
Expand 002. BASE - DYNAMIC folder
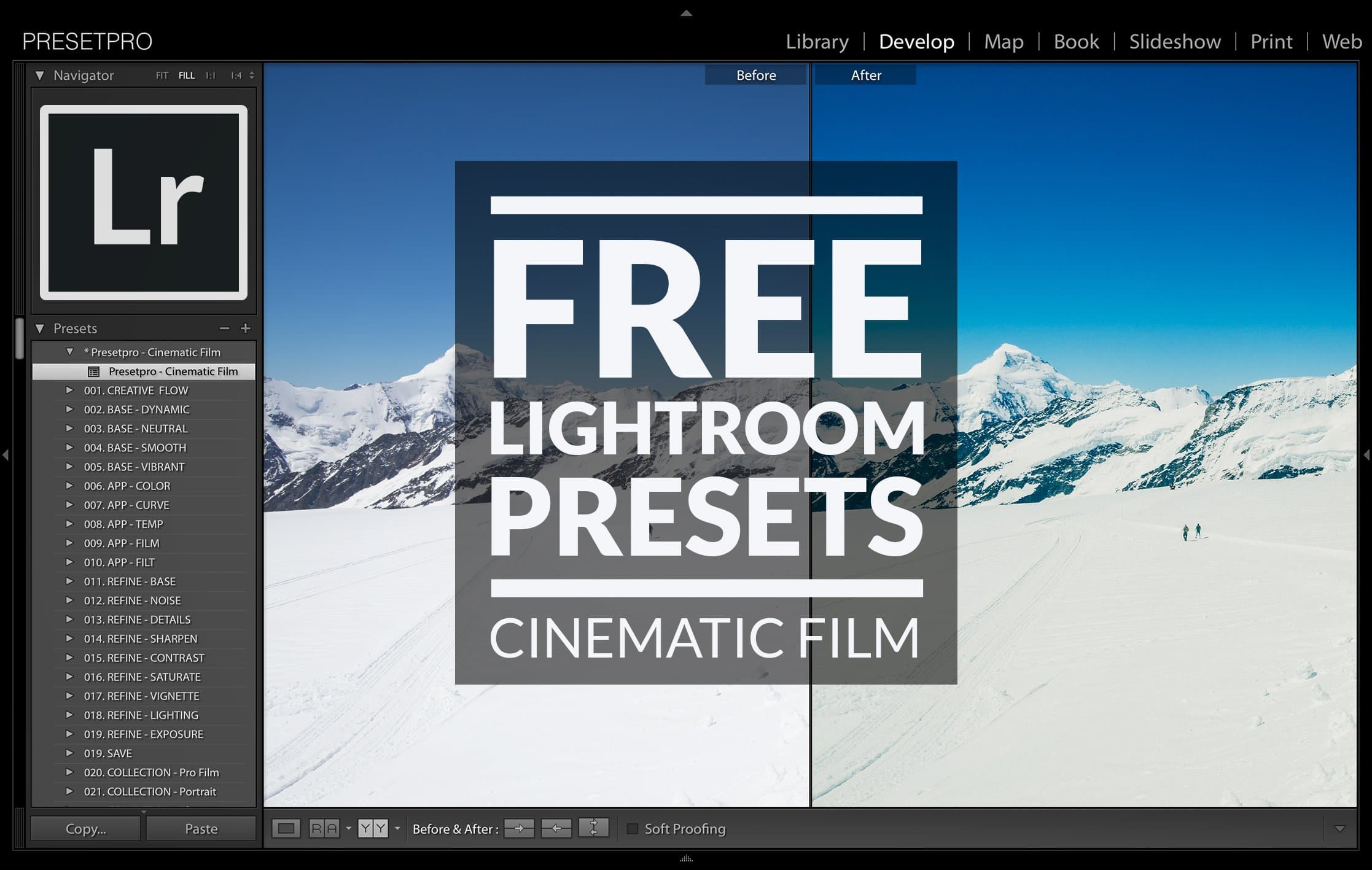pos(69,409)
